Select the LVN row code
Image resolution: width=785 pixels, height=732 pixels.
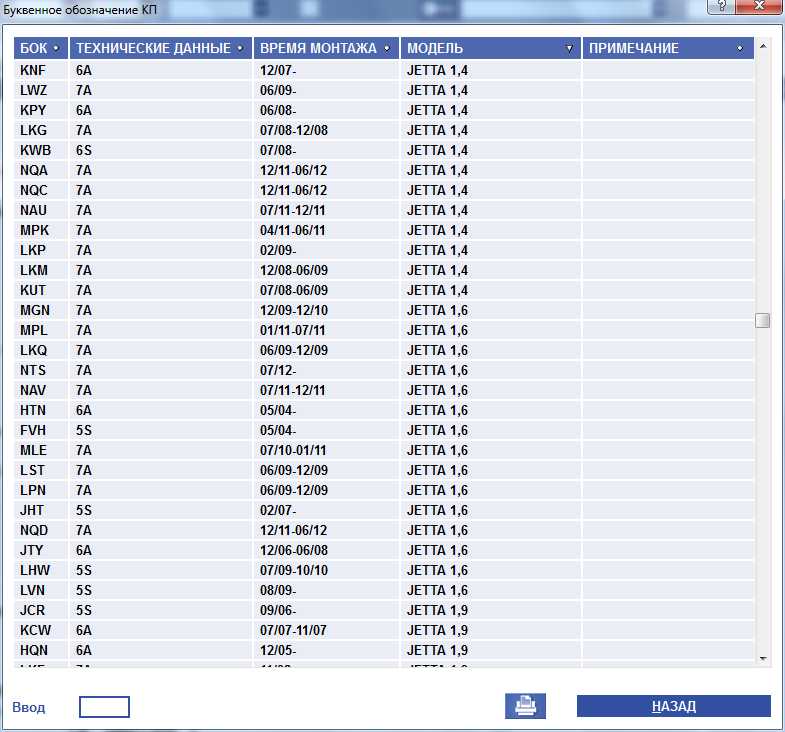[x=33, y=590]
